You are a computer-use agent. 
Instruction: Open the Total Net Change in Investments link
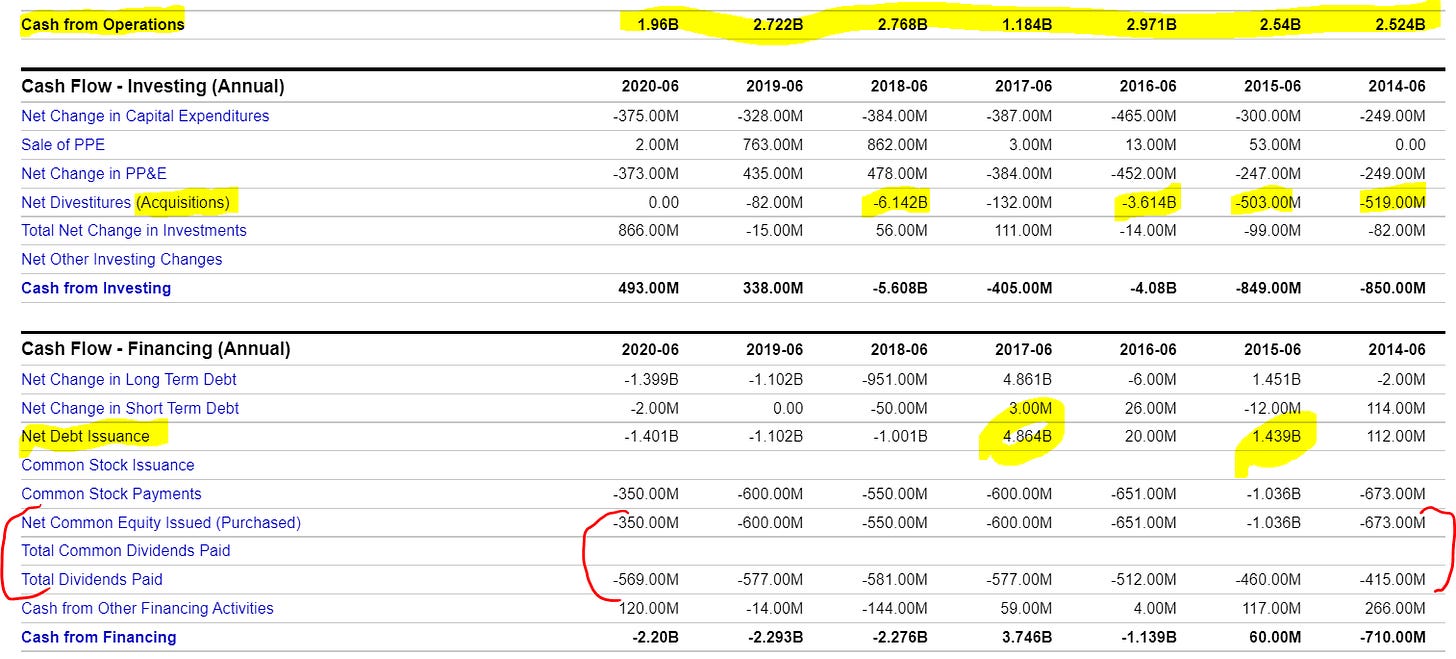tap(134, 231)
